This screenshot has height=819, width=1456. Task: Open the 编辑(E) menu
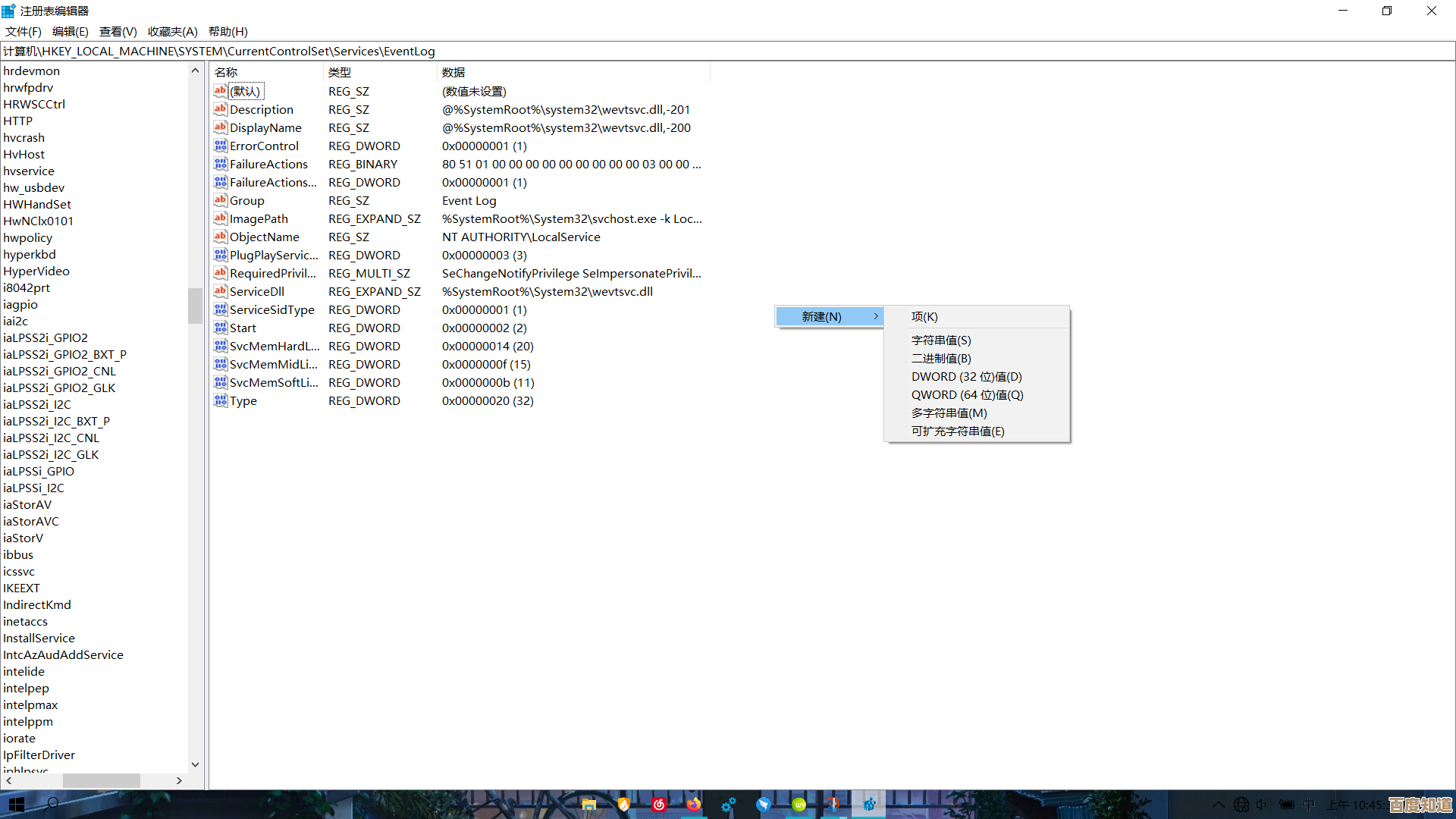[70, 31]
